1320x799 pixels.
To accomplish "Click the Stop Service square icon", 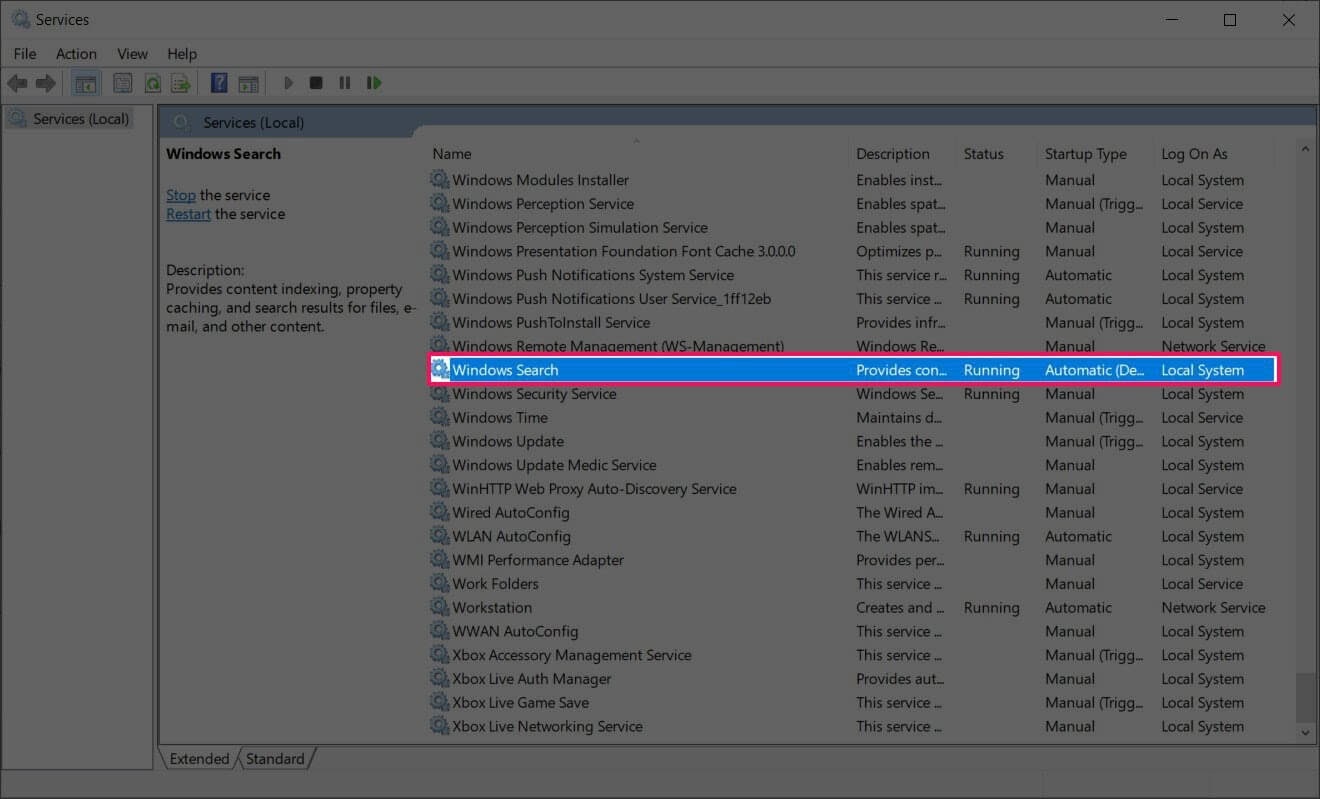I will pyautogui.click(x=316, y=83).
